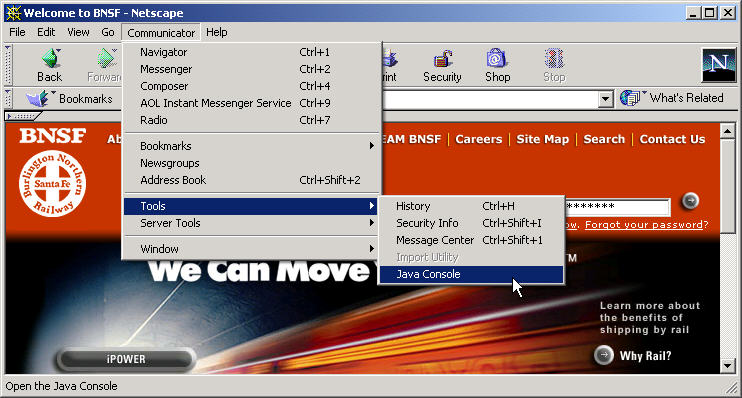Open the File menu
Image resolution: width=742 pixels, height=398 pixels.
click(18, 32)
